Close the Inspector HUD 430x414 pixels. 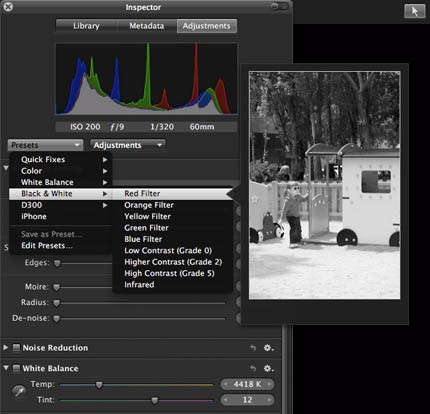(8, 7)
